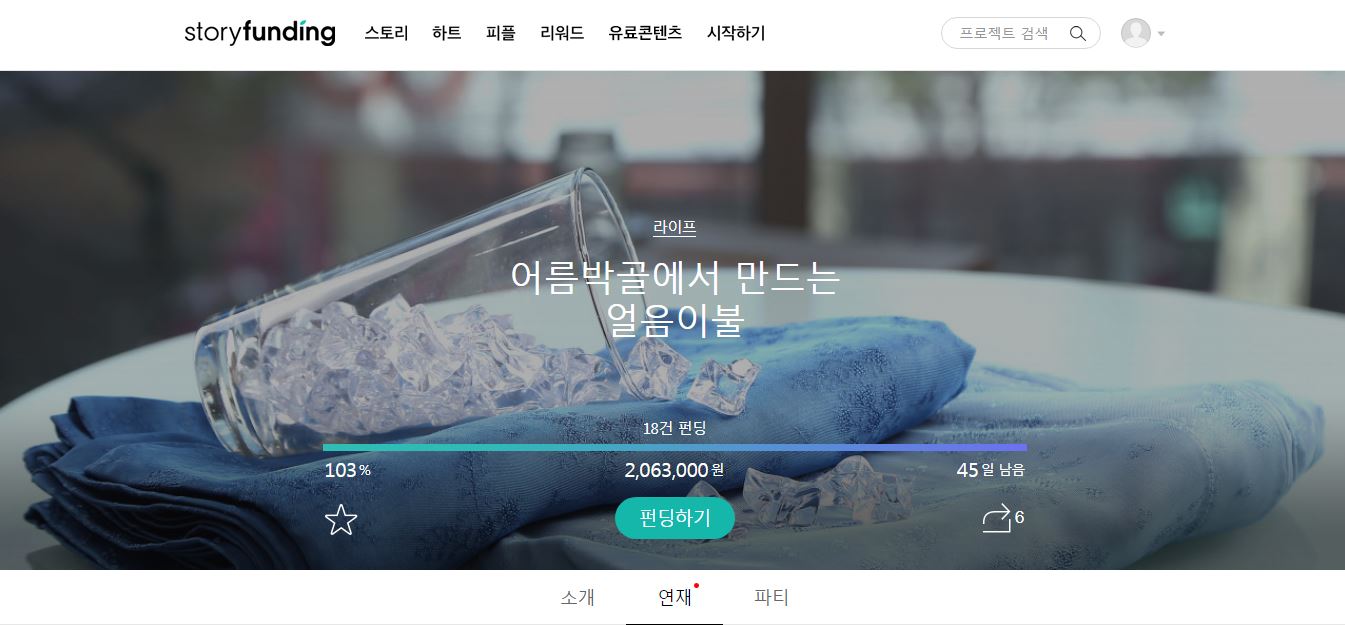The height and width of the screenshot is (625, 1345).
Task: Select the 연재 tab
Action: [x=675, y=598]
